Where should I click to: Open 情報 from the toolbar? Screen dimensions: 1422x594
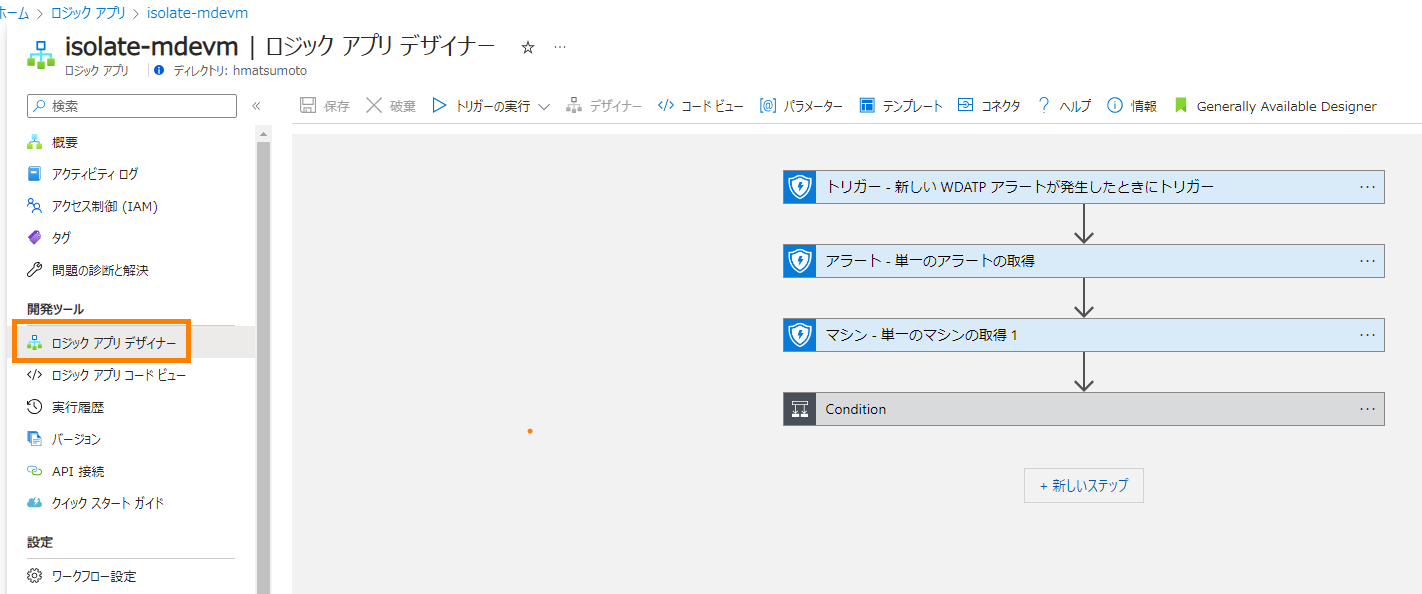pos(1132,106)
